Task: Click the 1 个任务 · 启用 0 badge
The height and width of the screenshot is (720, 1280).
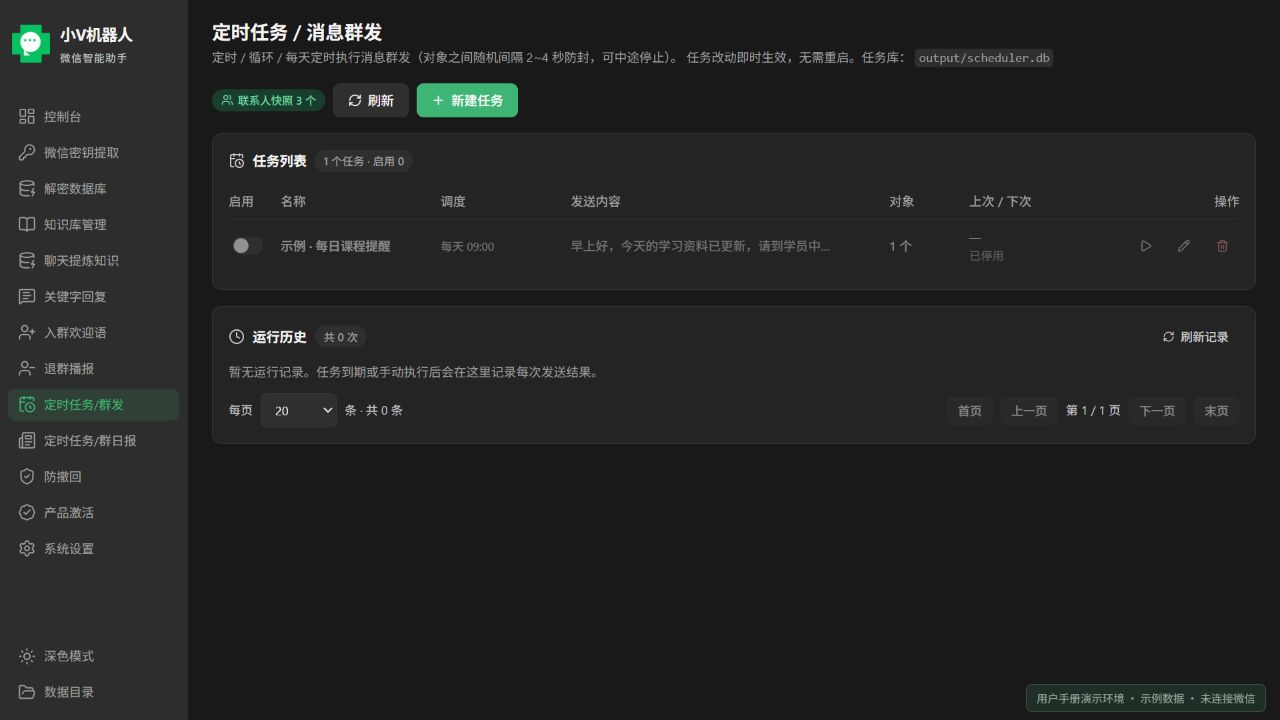Action: [364, 161]
